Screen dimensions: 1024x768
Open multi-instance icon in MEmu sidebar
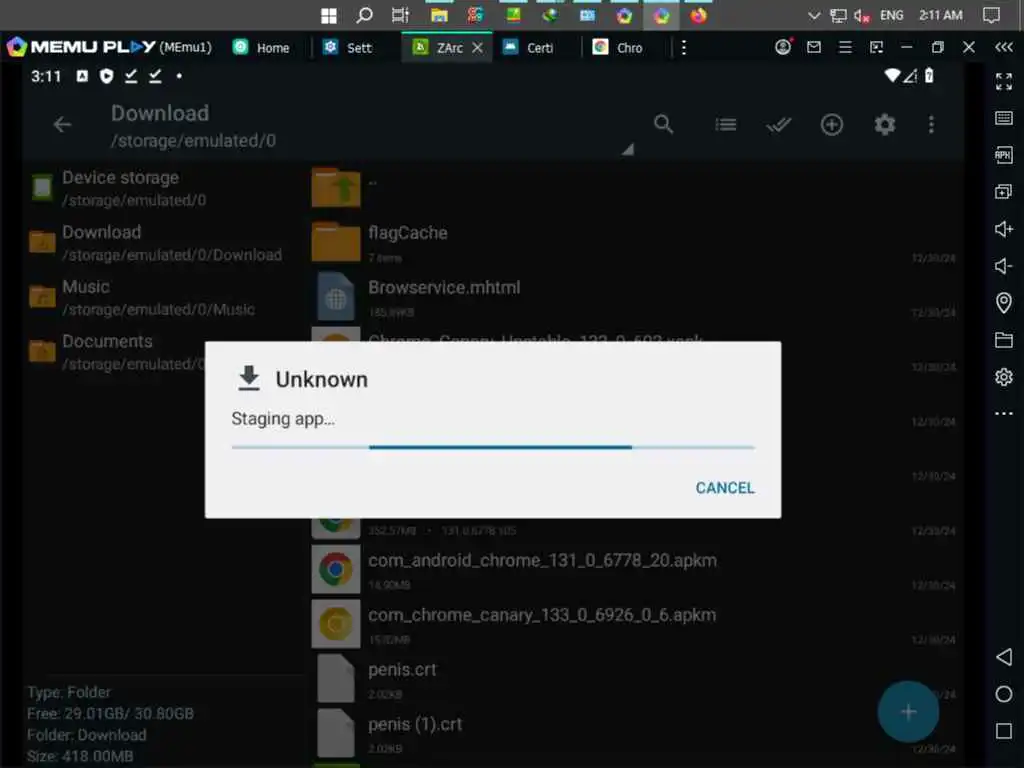pos(1004,191)
